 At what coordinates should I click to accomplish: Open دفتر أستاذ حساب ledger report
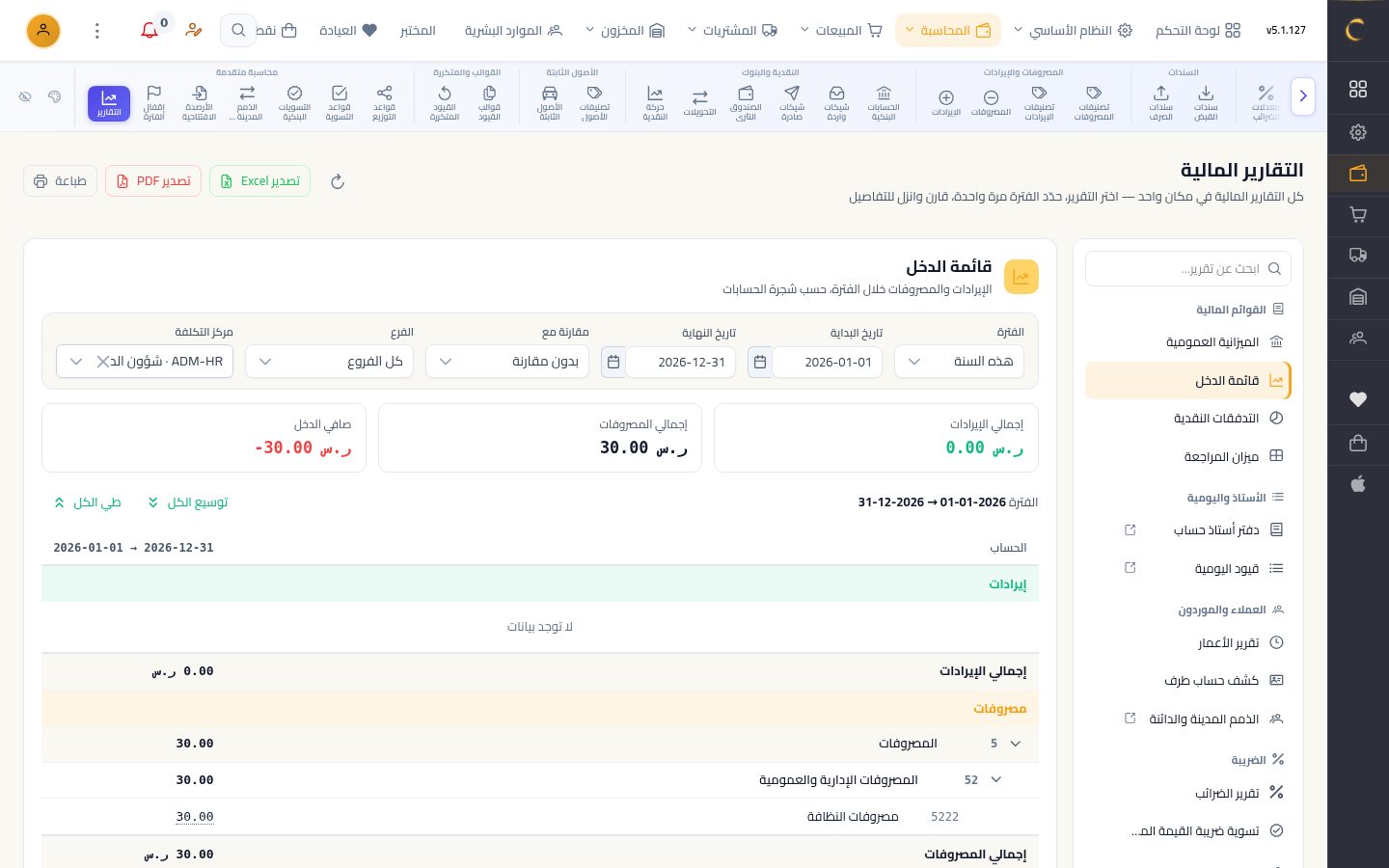click(x=1188, y=530)
